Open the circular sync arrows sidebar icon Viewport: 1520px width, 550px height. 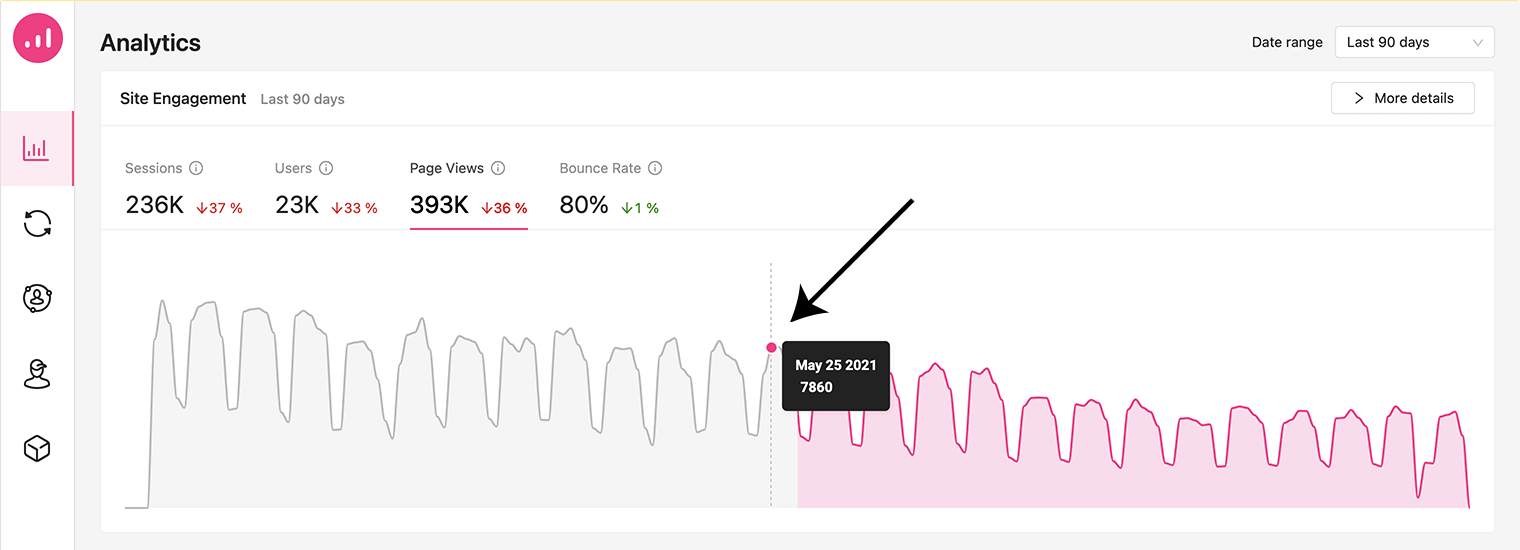[37, 223]
